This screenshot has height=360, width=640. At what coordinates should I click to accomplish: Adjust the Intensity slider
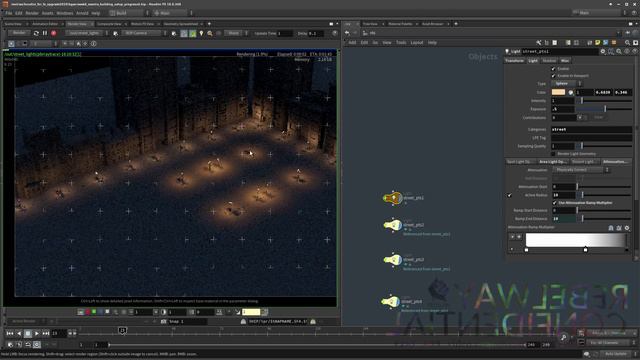coord(604,100)
